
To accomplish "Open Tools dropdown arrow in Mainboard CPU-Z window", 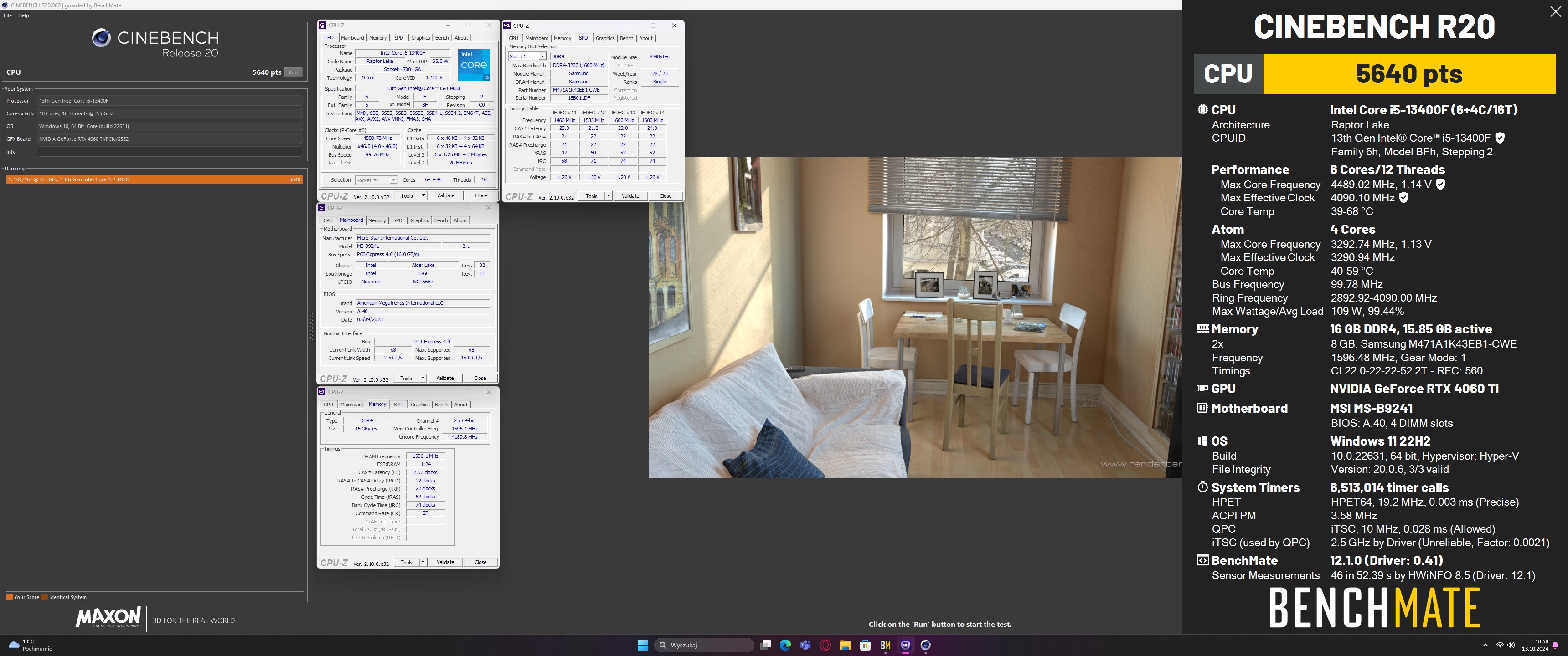I will 423,378.
